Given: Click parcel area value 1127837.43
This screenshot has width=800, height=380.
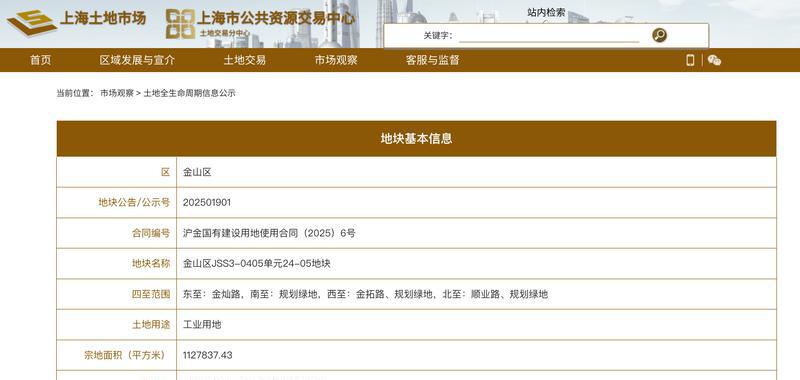Looking at the screenshot, I should point(208,355).
